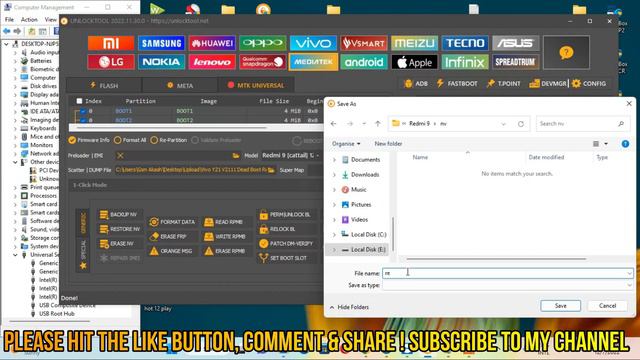Screen dimensions: 640x360
Task: Switch to the META tab
Action: 180,85
